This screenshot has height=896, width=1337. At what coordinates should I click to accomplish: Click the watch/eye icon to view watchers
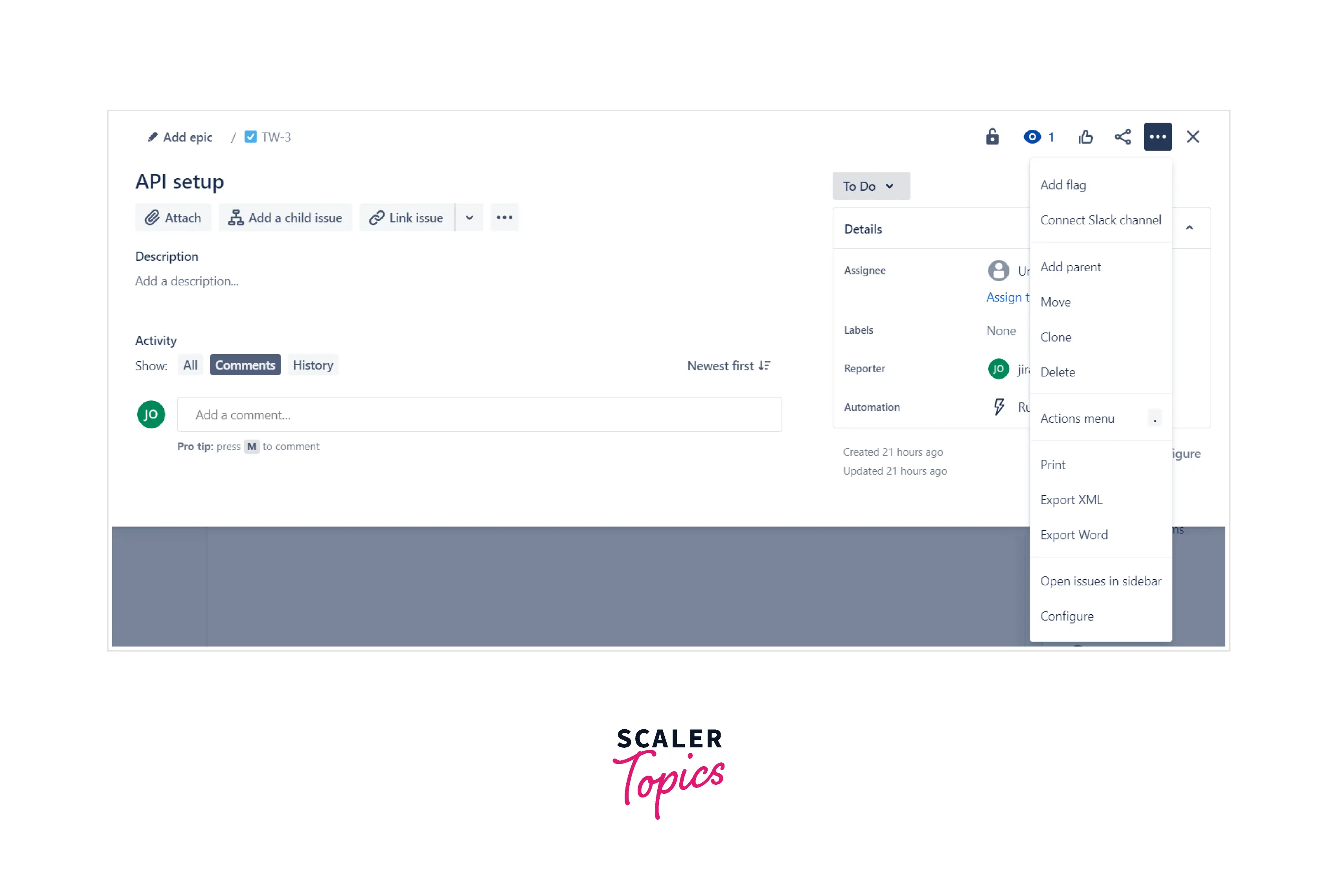click(1033, 137)
